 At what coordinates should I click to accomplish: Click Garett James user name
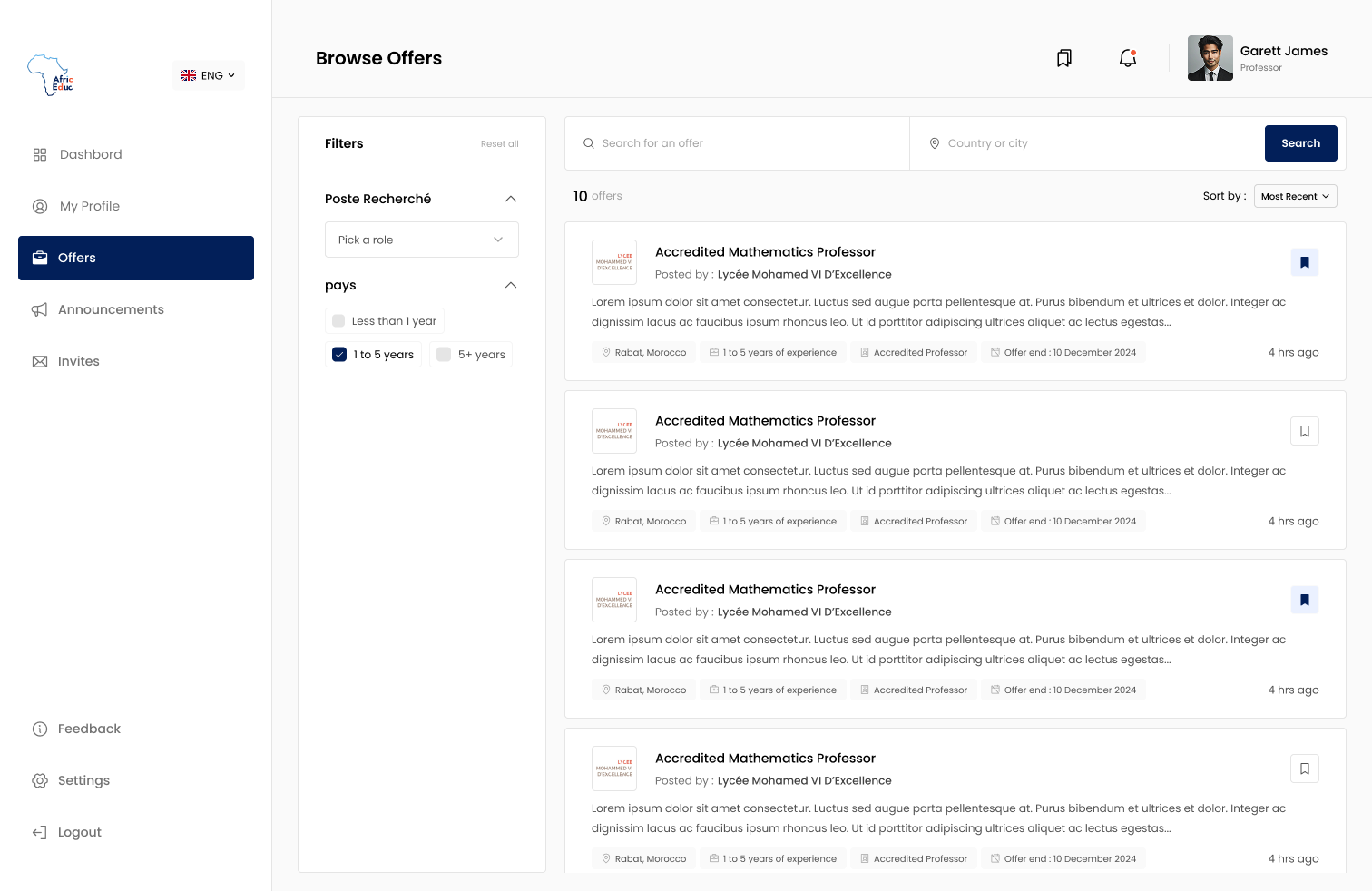click(1284, 51)
